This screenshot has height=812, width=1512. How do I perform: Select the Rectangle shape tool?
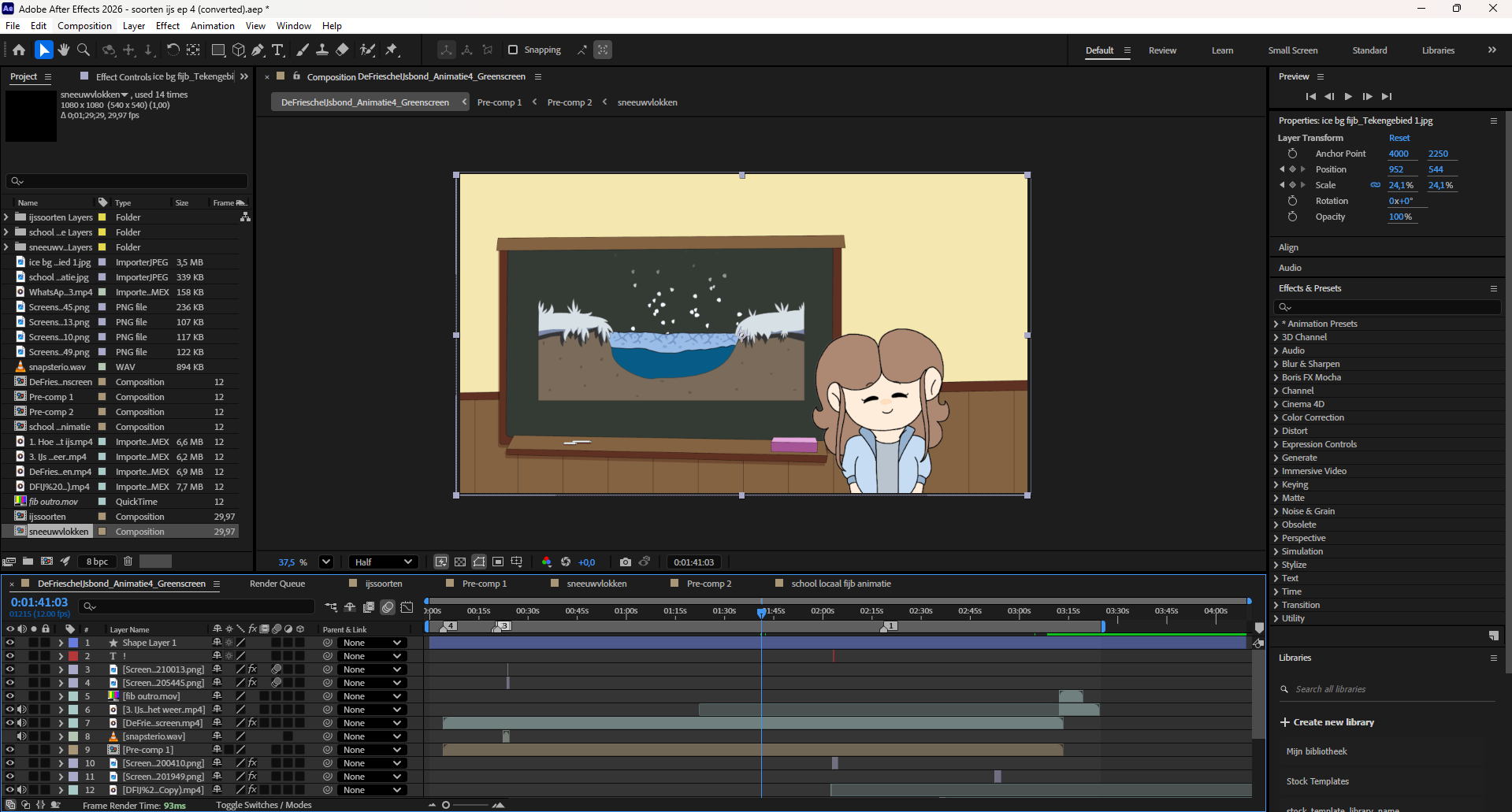[x=218, y=50]
